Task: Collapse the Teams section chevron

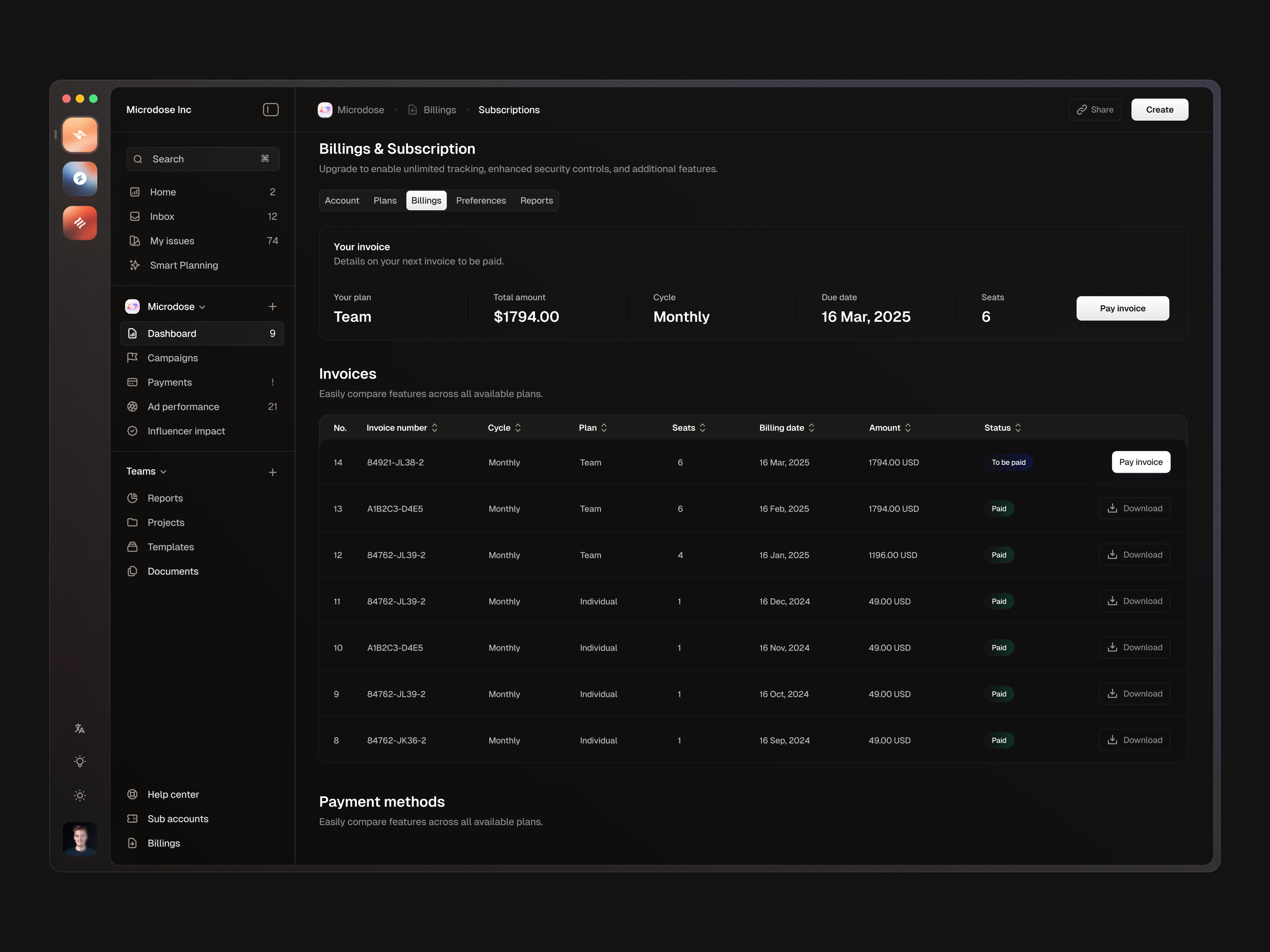Action: 164,472
